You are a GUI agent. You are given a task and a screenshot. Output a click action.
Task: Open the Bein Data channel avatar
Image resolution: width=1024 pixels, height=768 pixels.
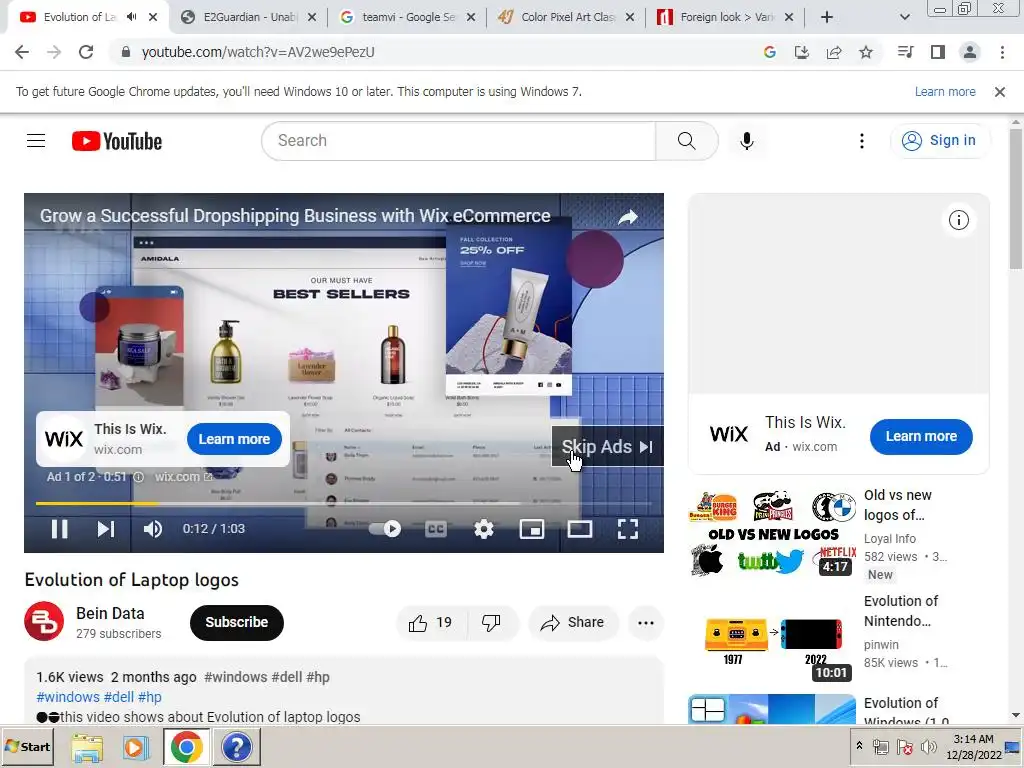44,621
